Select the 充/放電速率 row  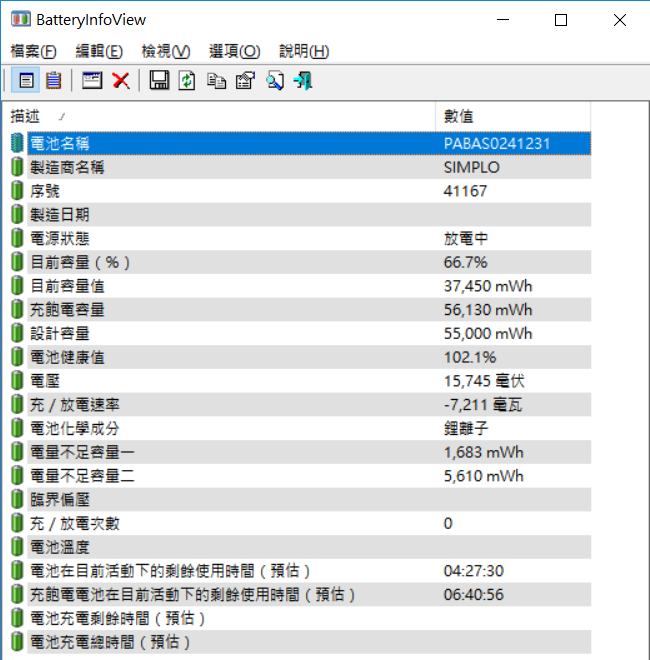(x=301, y=405)
